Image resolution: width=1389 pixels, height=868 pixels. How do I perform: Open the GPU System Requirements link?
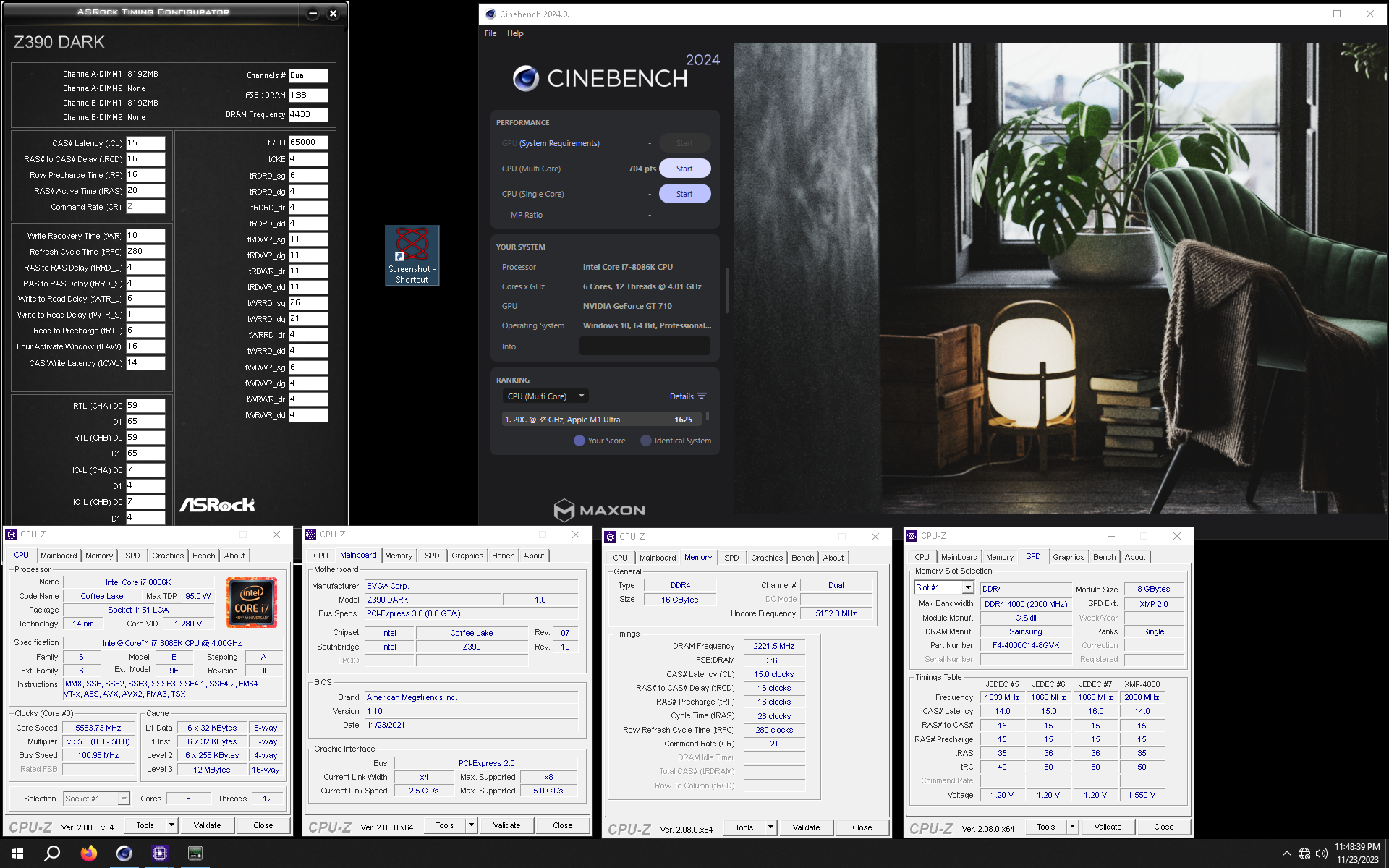coord(559,143)
